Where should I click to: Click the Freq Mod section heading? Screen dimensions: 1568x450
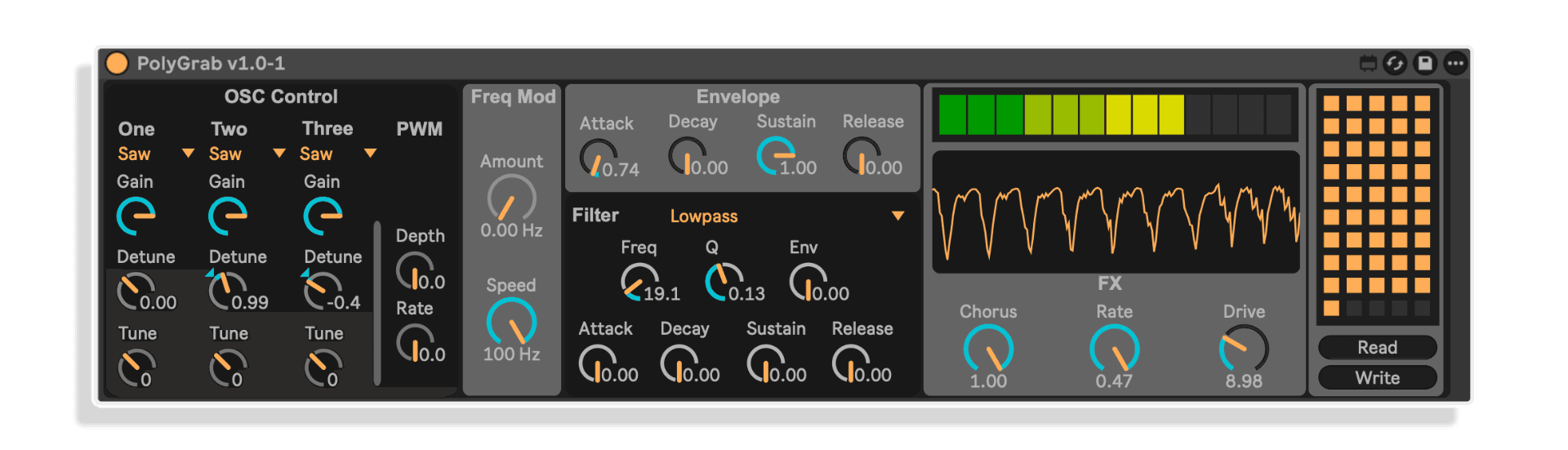[x=513, y=96]
